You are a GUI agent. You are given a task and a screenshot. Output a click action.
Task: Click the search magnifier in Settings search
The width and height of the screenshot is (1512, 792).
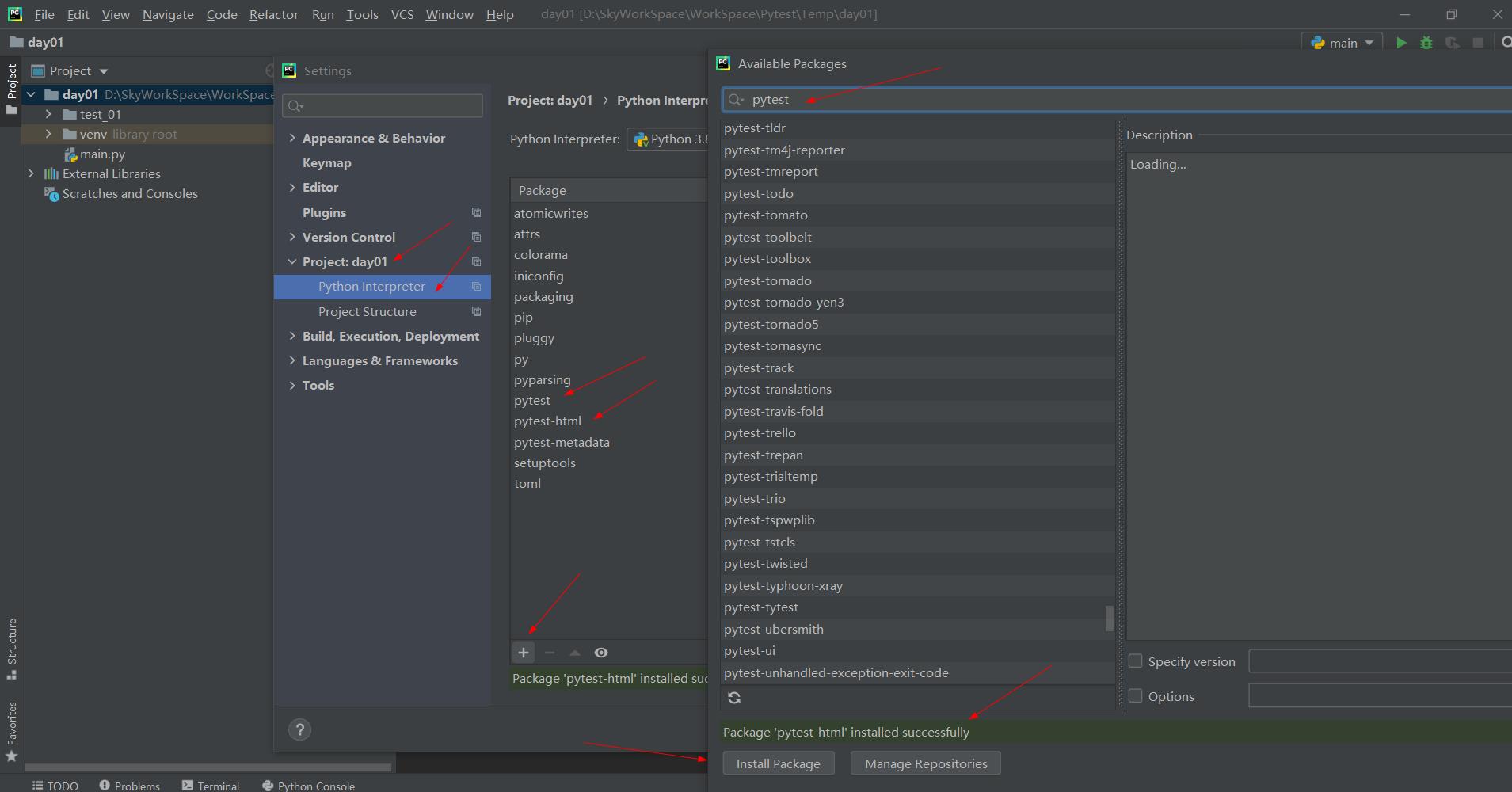(x=295, y=106)
